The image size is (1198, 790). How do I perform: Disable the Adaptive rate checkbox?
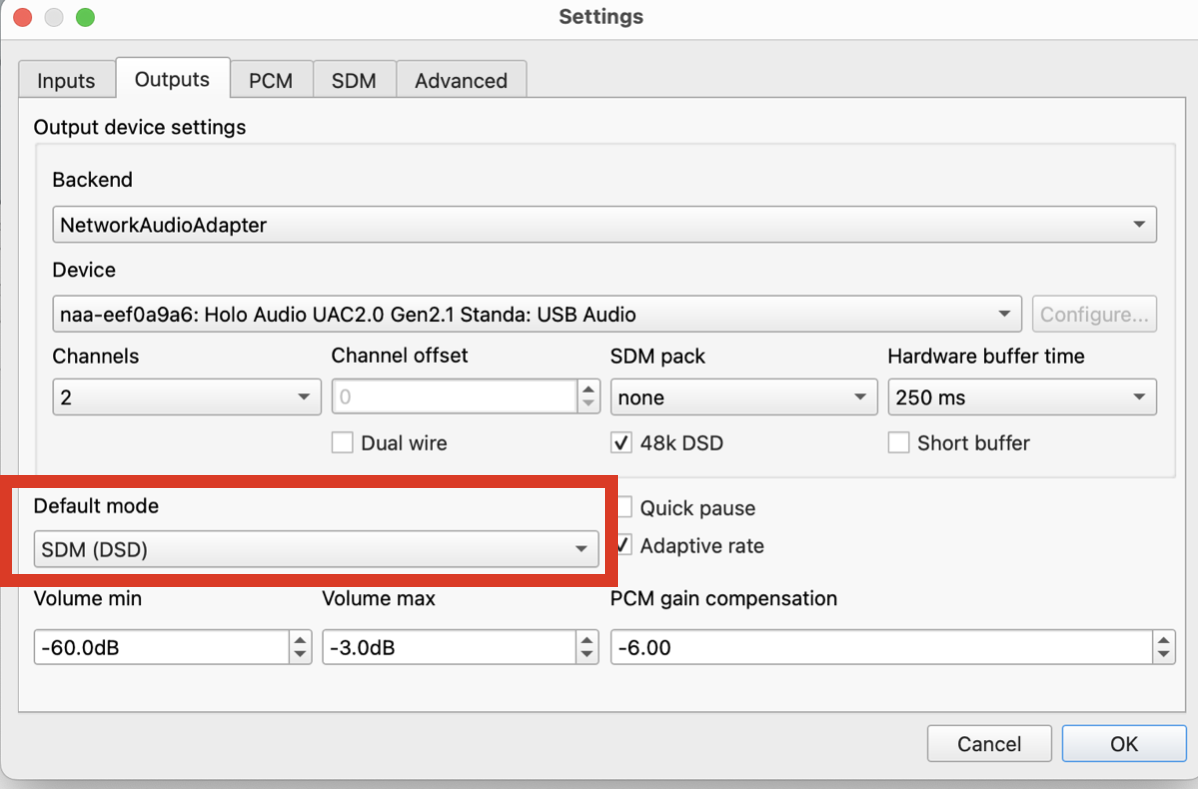tap(624, 546)
